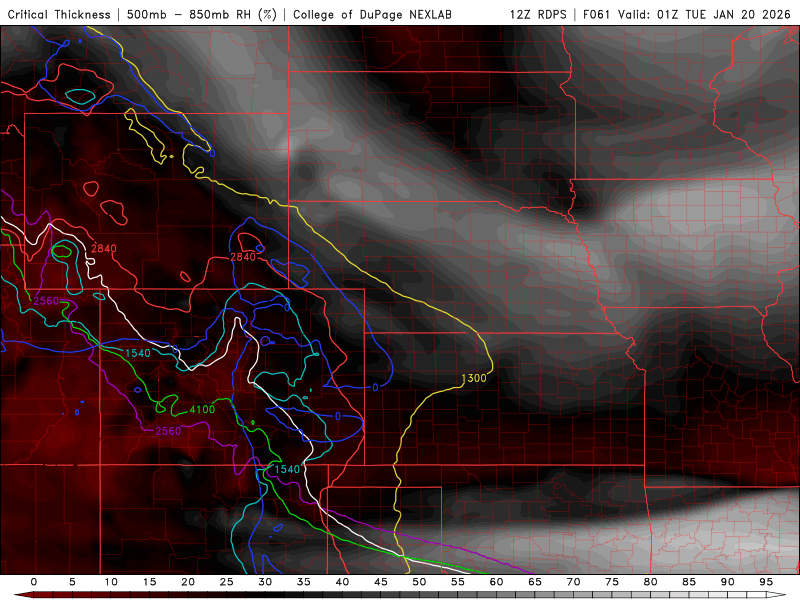Screen dimensions: 800x600
Task: Click the "60" value on the color scale
Action: coord(496,582)
